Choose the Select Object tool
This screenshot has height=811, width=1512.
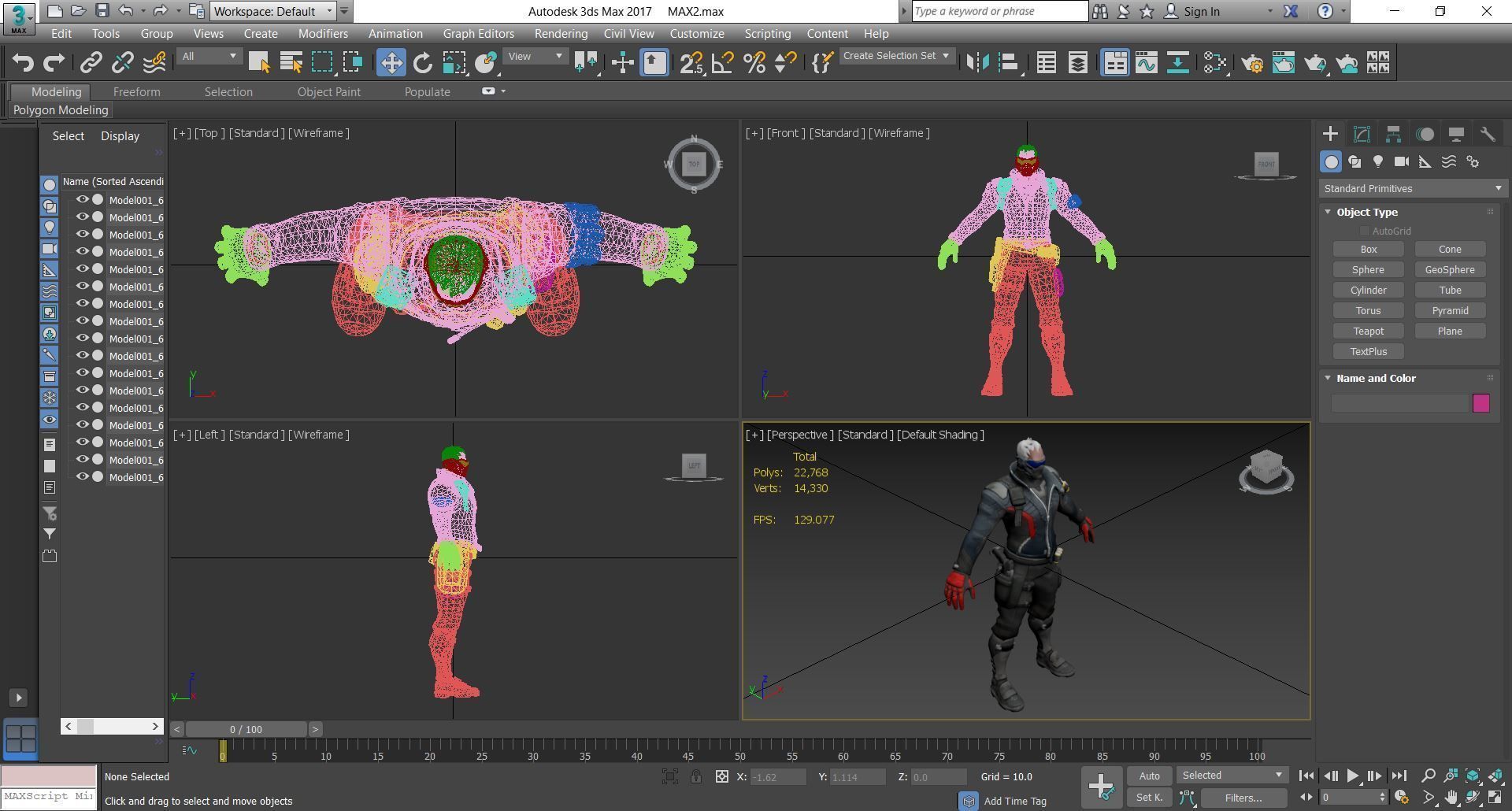click(x=259, y=63)
